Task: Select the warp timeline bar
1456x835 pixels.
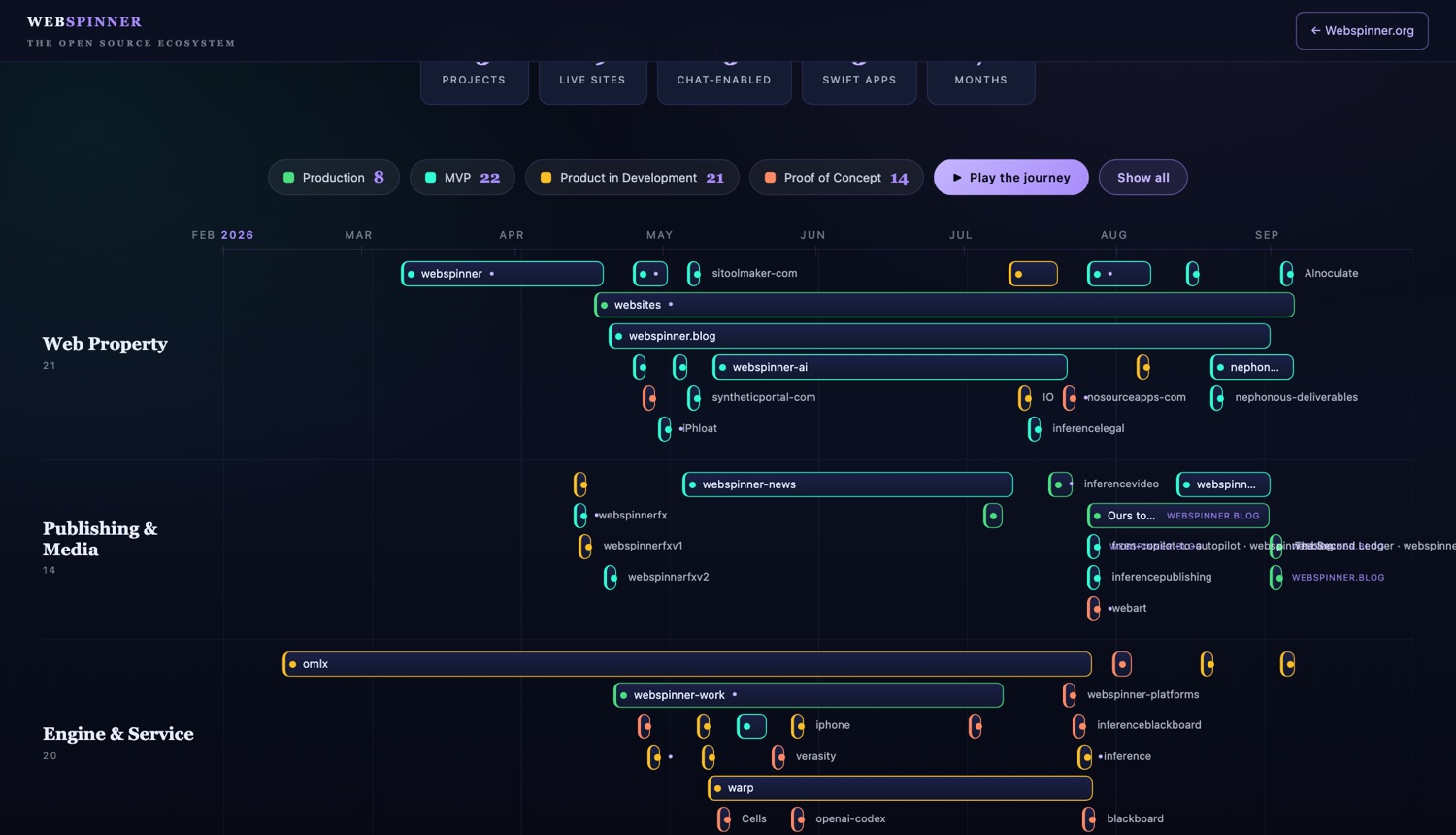Action: click(901, 788)
